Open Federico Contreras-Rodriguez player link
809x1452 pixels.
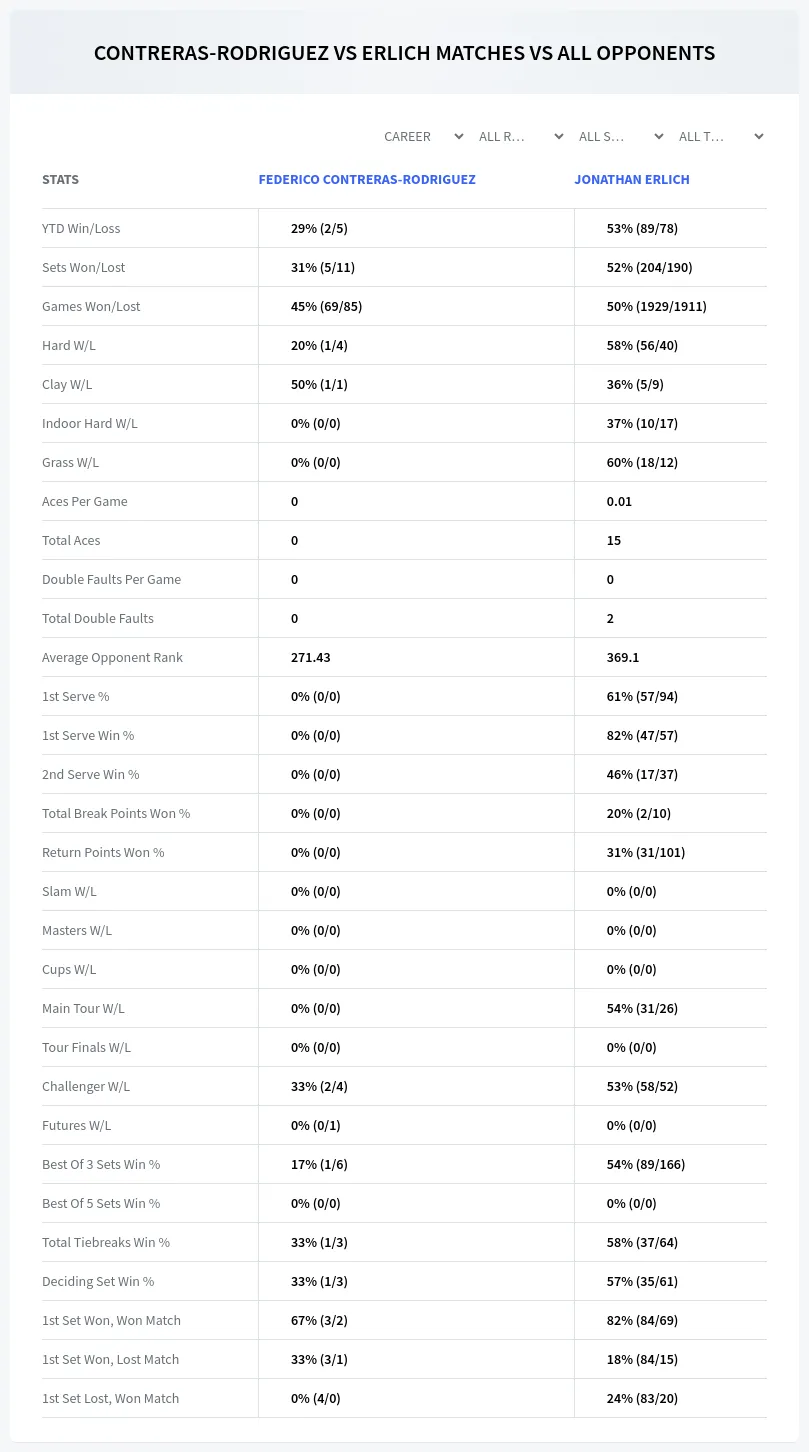367,180
